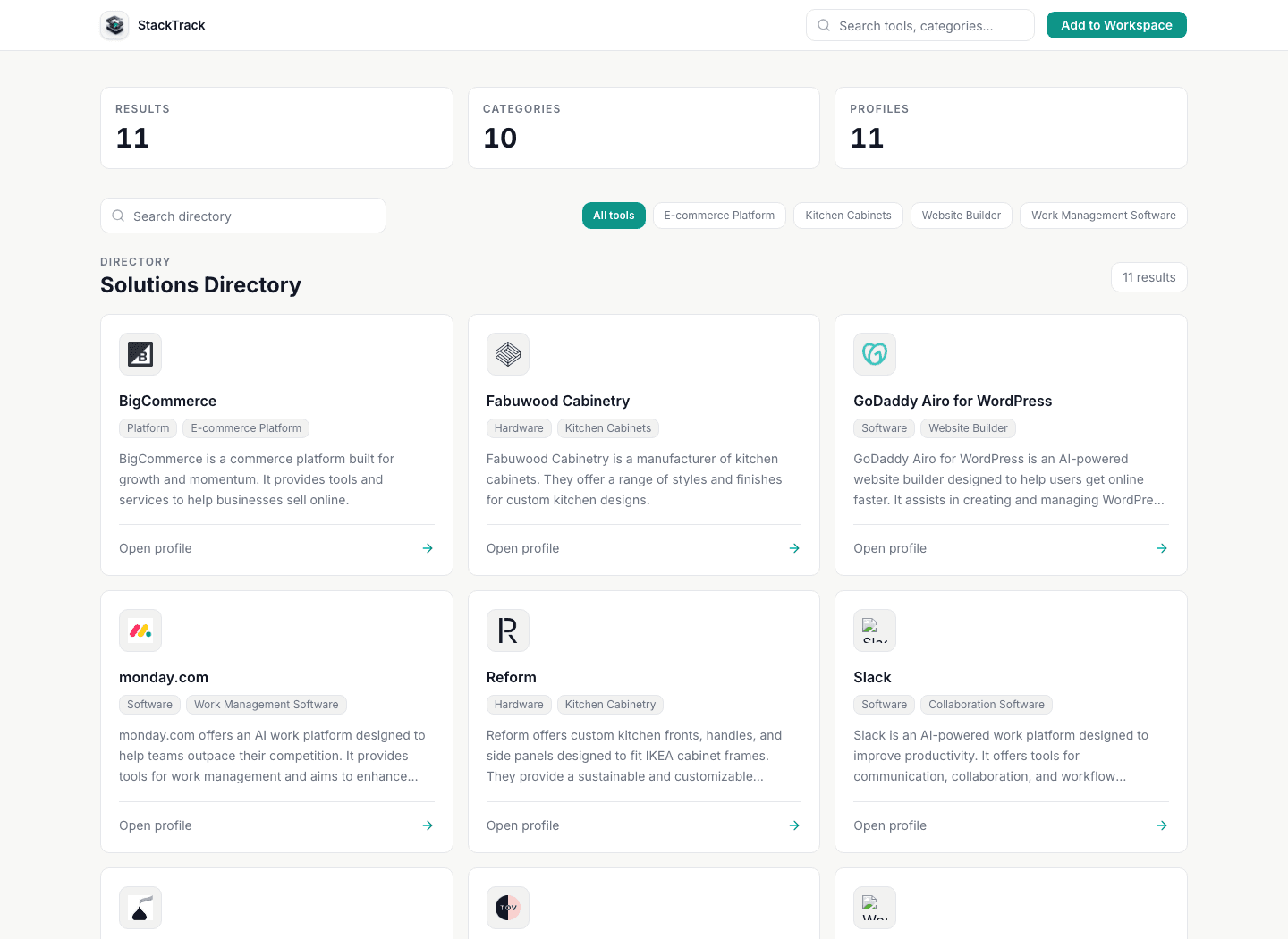Image resolution: width=1288 pixels, height=939 pixels.
Task: Click the Kitchen Cabinetry tag on Reform
Action: [611, 705]
